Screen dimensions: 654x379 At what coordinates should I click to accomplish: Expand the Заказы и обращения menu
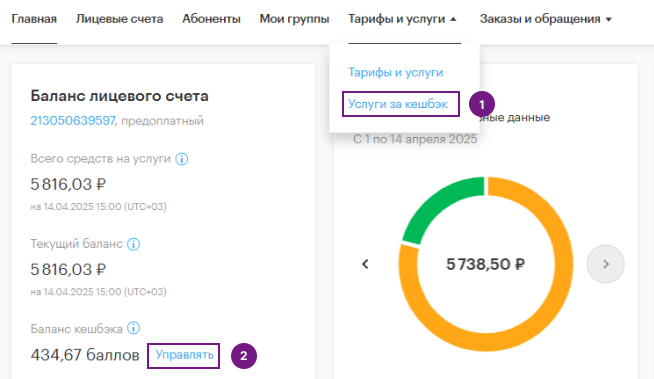[x=546, y=19]
